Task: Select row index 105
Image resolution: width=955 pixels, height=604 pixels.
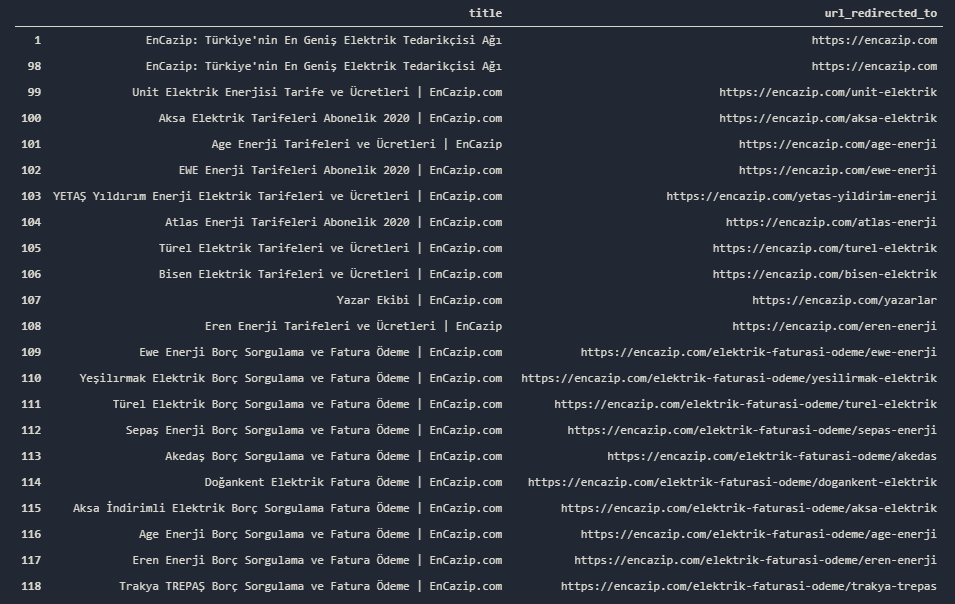Action: point(31,248)
